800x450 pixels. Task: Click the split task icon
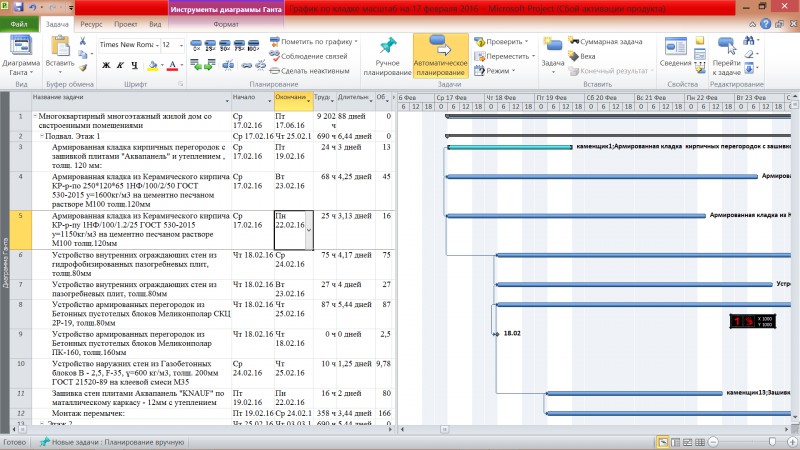228,65
